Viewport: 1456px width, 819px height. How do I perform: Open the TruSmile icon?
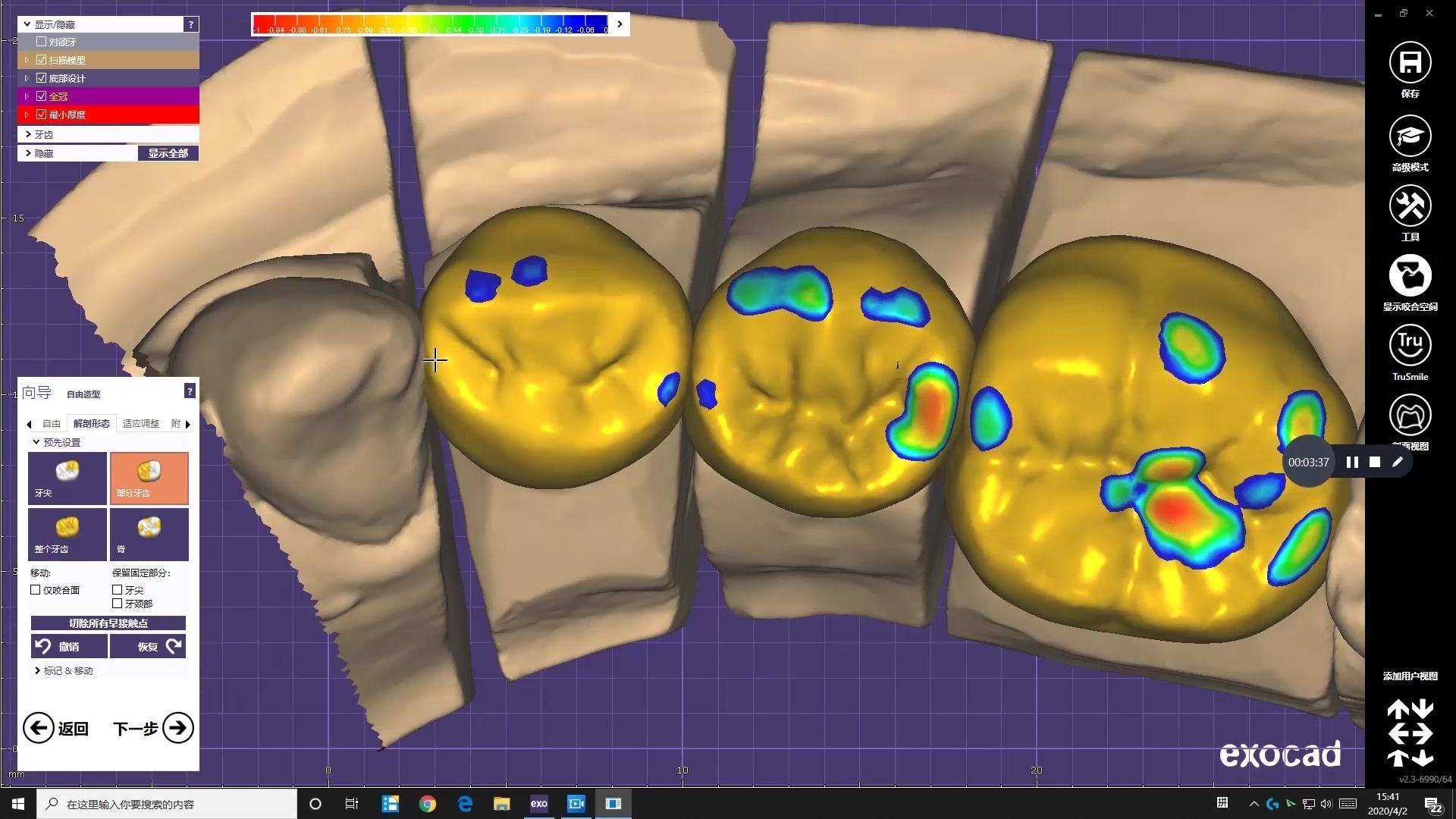1410,346
